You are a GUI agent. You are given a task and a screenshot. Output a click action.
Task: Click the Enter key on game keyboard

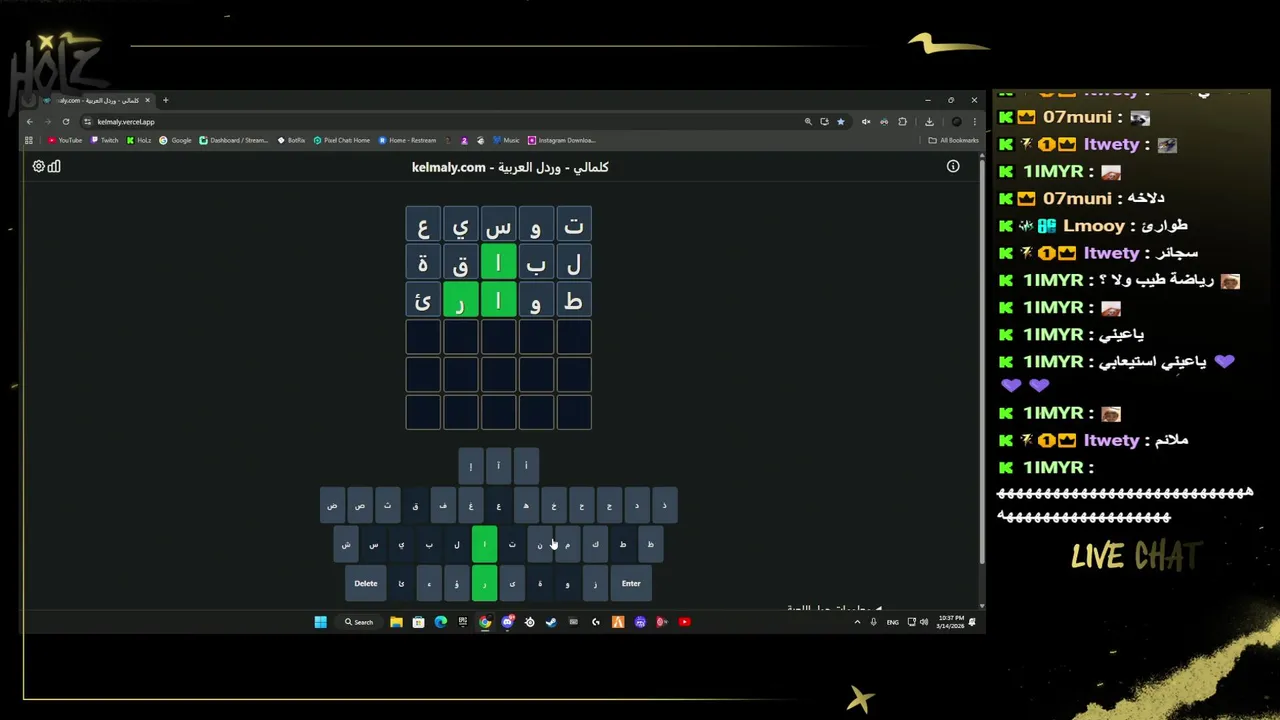point(631,583)
